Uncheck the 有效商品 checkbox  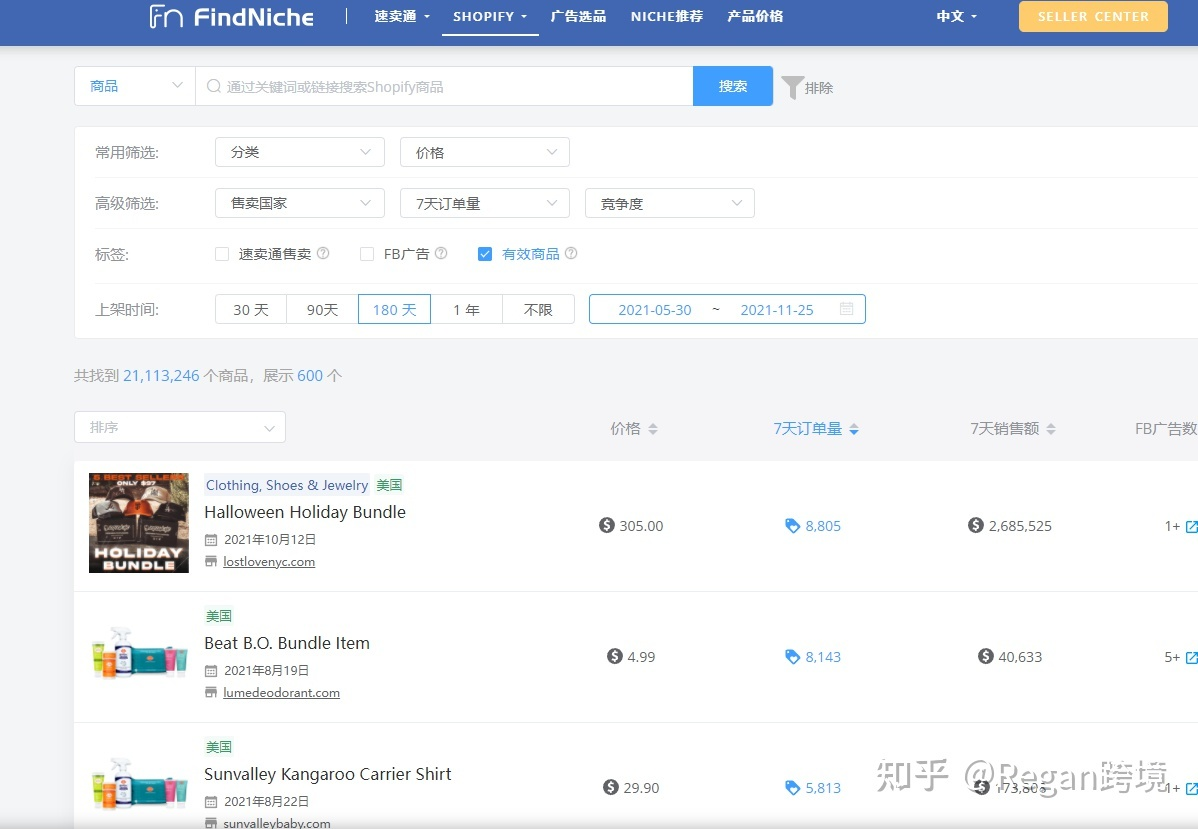tap(485, 253)
